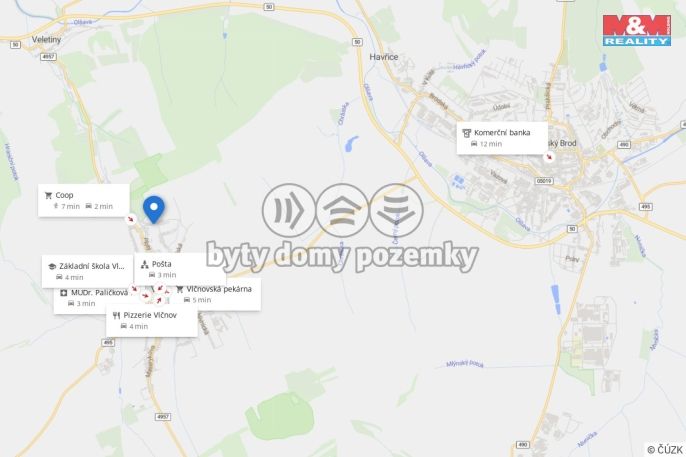
Task: Click the medical cross icon beside MUDr. Paličková
Action: pos(64,293)
